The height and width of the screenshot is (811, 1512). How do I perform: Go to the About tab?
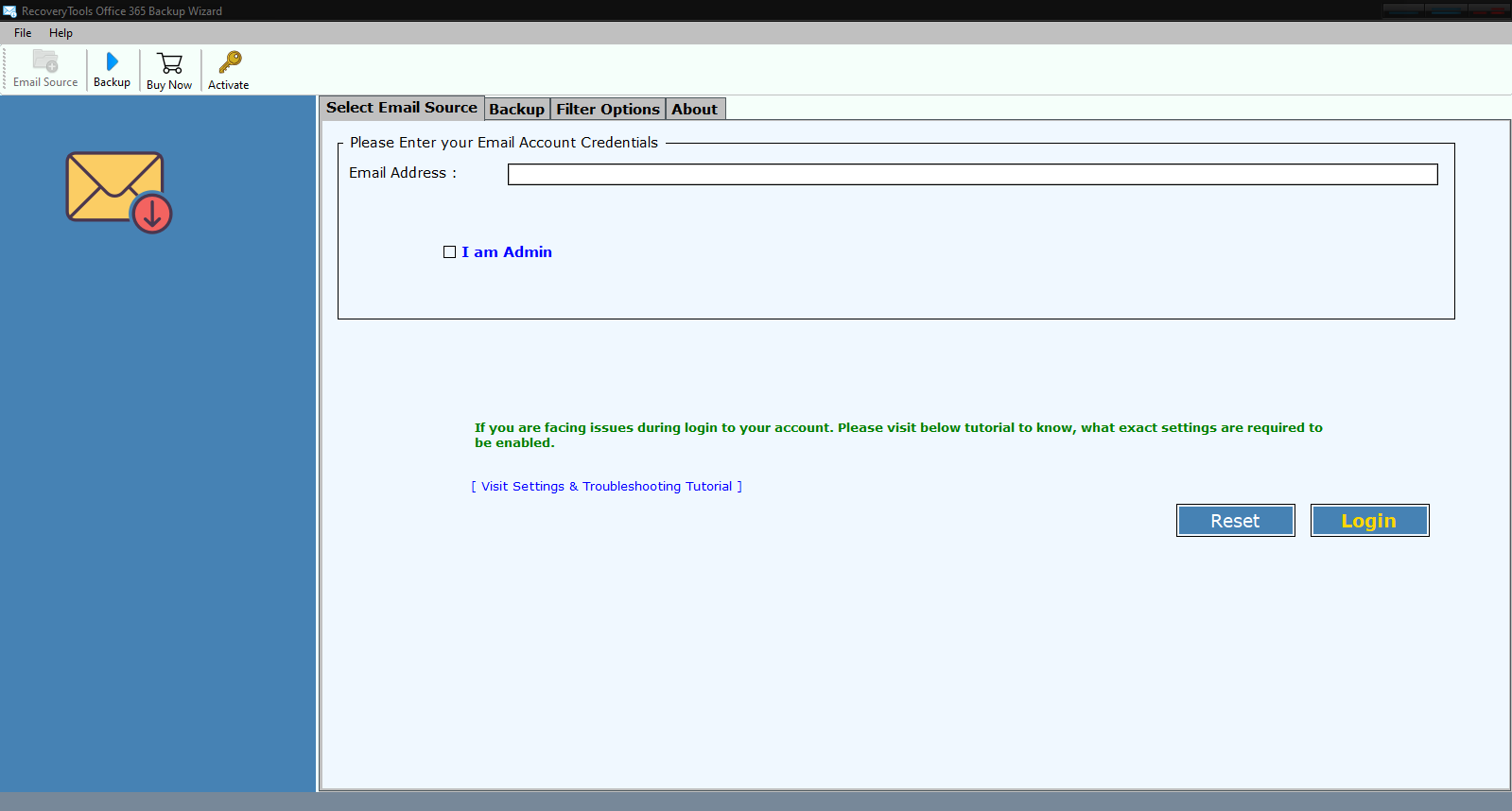[695, 109]
